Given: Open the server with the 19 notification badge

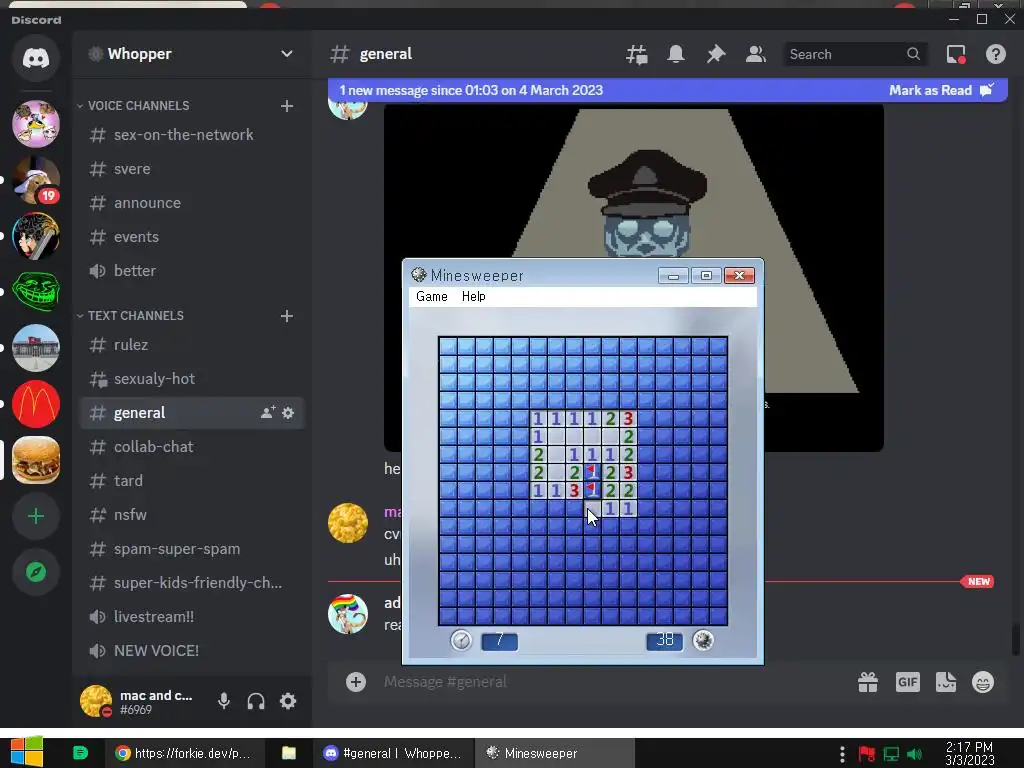Looking at the screenshot, I should pyautogui.click(x=36, y=180).
